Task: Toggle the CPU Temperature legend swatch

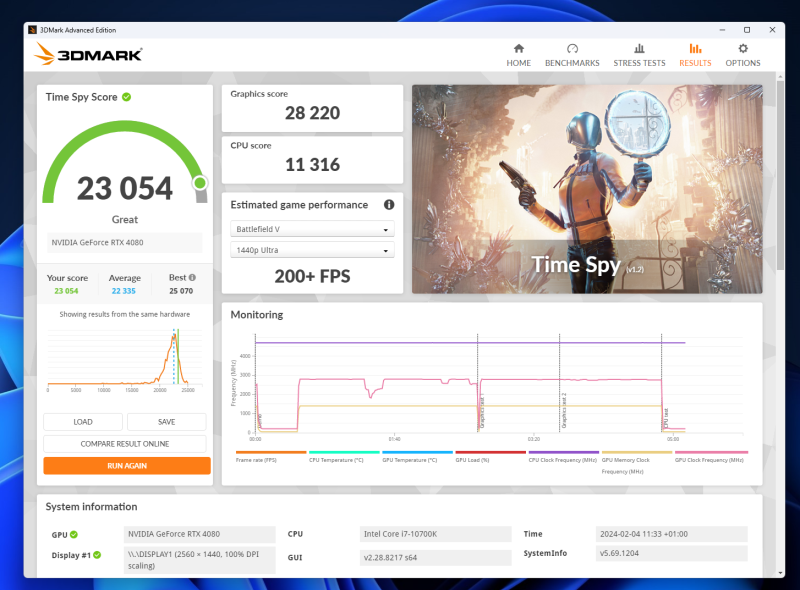Action: [344, 452]
